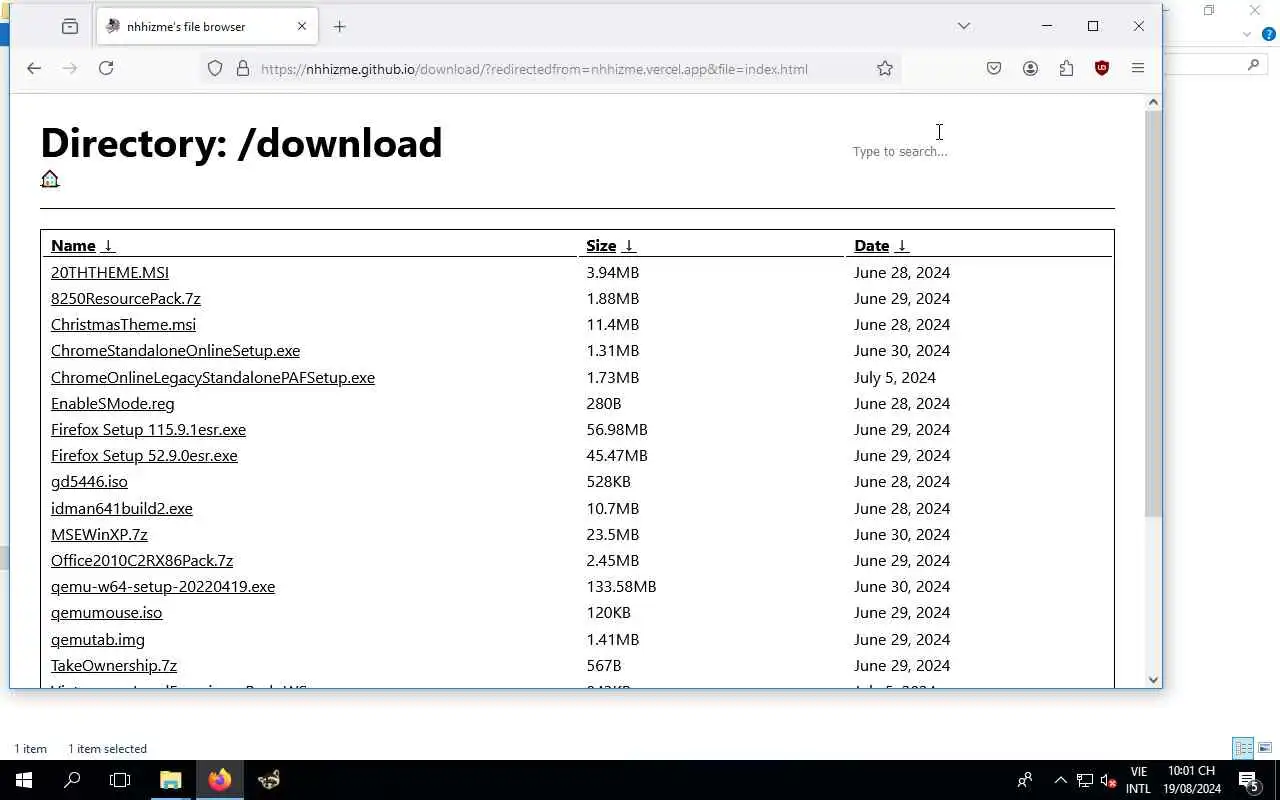The width and height of the screenshot is (1280, 800).
Task: Open File Explorer from the taskbar
Action: click(171, 780)
